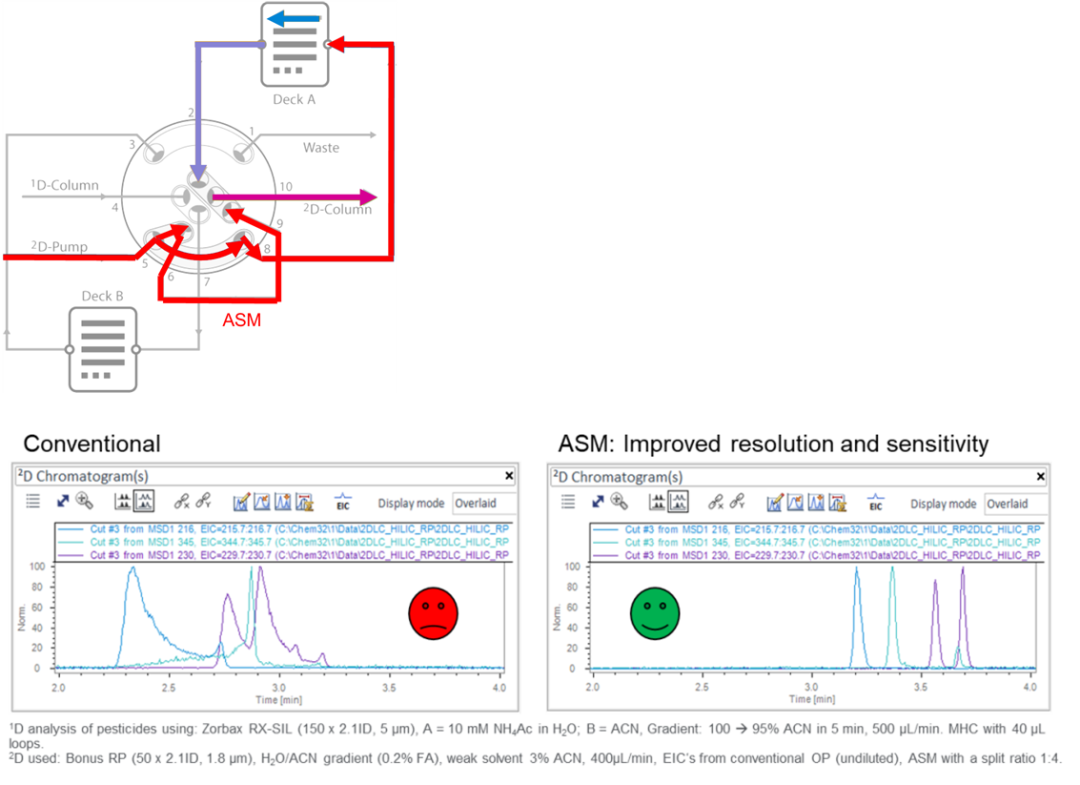Click the 1D-Column label on valve diagram

coord(64,185)
